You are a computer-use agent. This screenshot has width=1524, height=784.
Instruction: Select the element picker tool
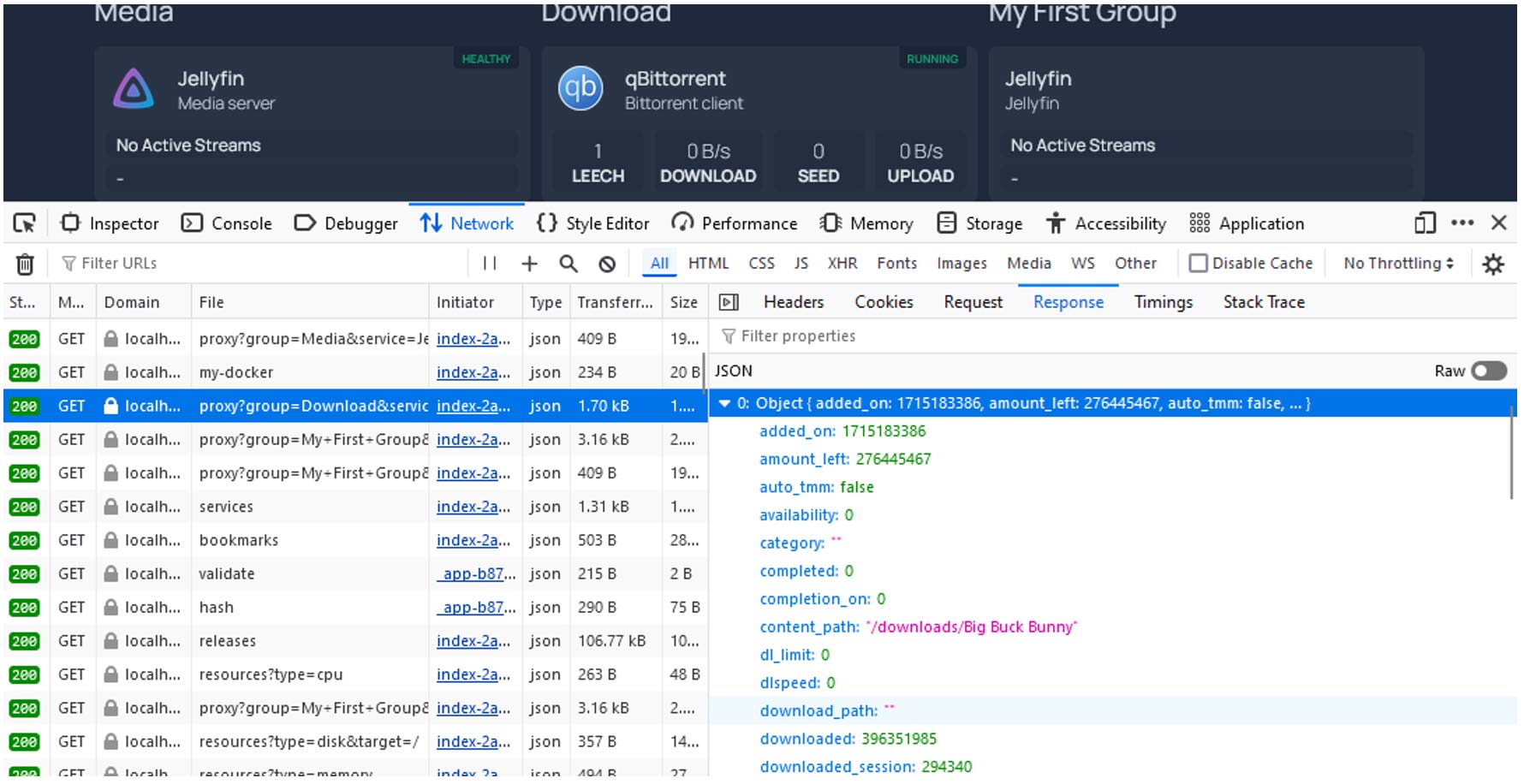coord(27,223)
